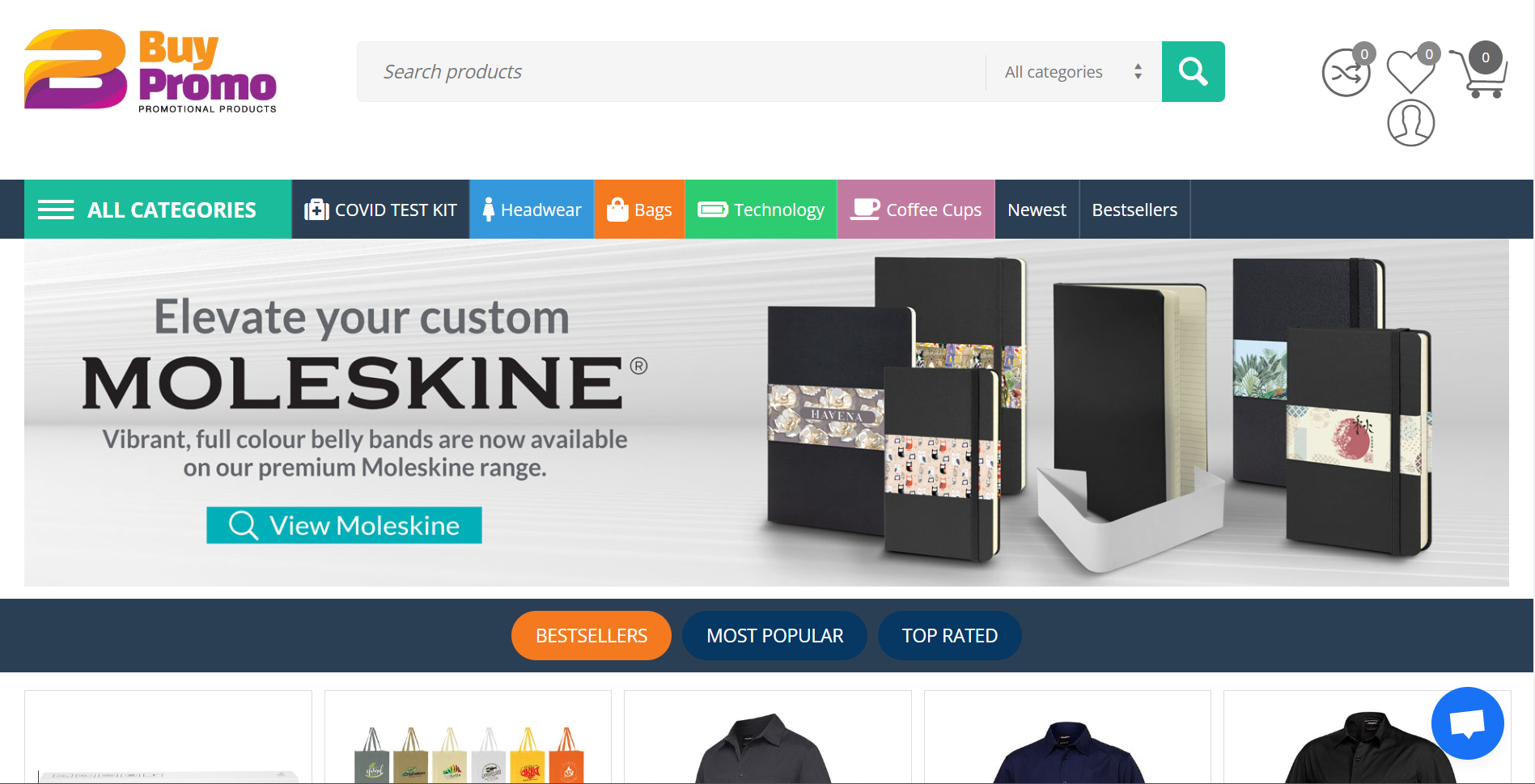This screenshot has width=1535, height=784.
Task: Open the live chat bubble icon
Action: tap(1467, 723)
